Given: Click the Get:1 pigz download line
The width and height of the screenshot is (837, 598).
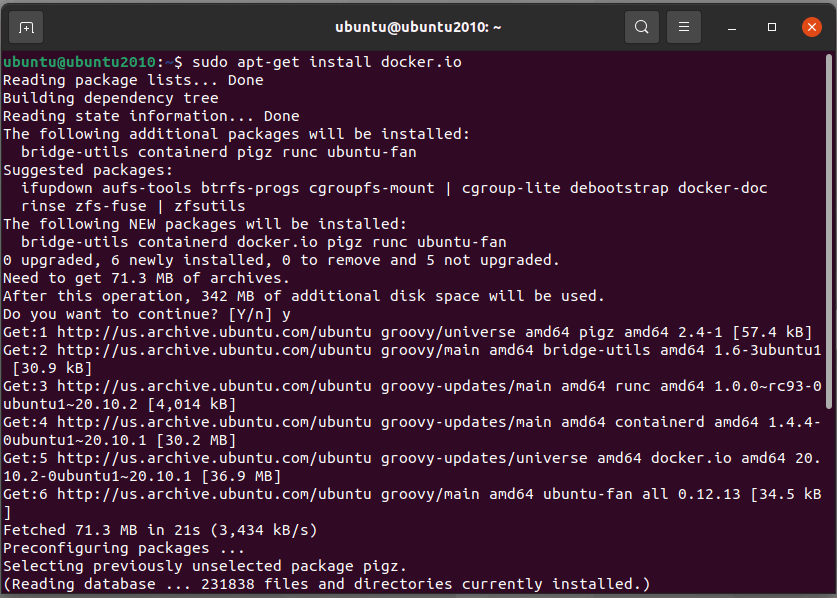Looking at the screenshot, I should (407, 332).
